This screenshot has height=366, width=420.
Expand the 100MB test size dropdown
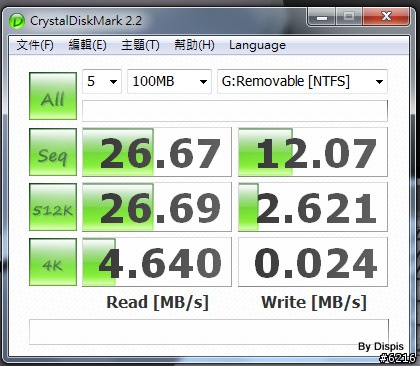pyautogui.click(x=169, y=81)
